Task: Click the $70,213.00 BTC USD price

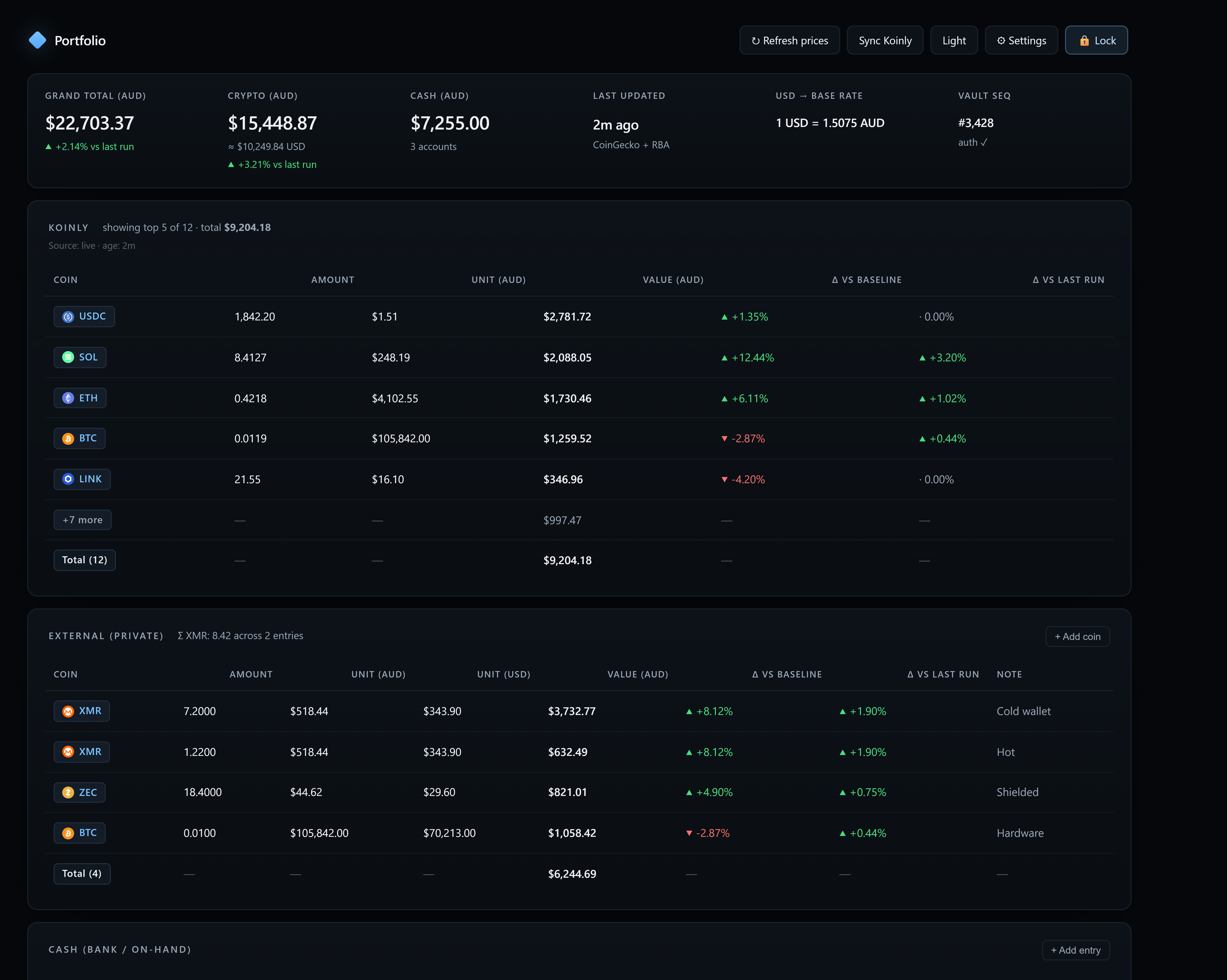Action: (450, 833)
